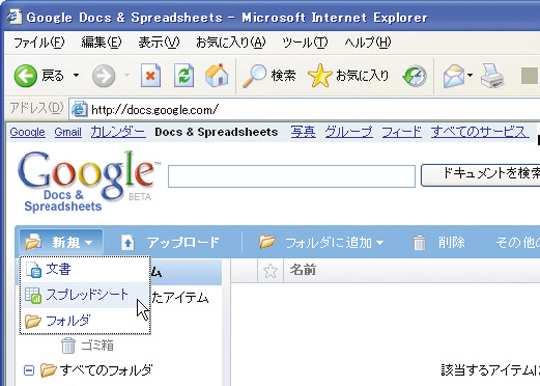This screenshot has width=540, height=386.
Task: Refresh the page with the green arrows icon
Action: click(x=184, y=75)
